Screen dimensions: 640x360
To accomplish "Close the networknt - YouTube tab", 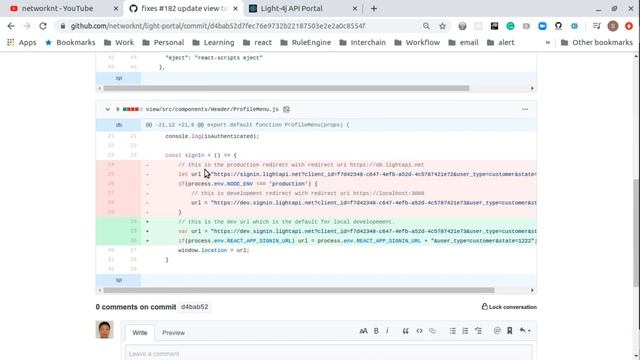I will [116, 9].
